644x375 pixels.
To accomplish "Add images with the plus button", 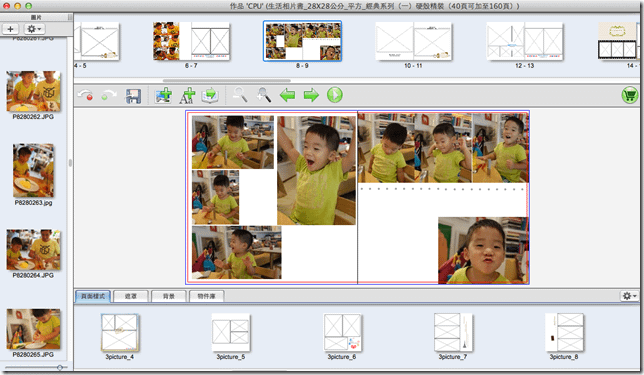I will pos(10,29).
